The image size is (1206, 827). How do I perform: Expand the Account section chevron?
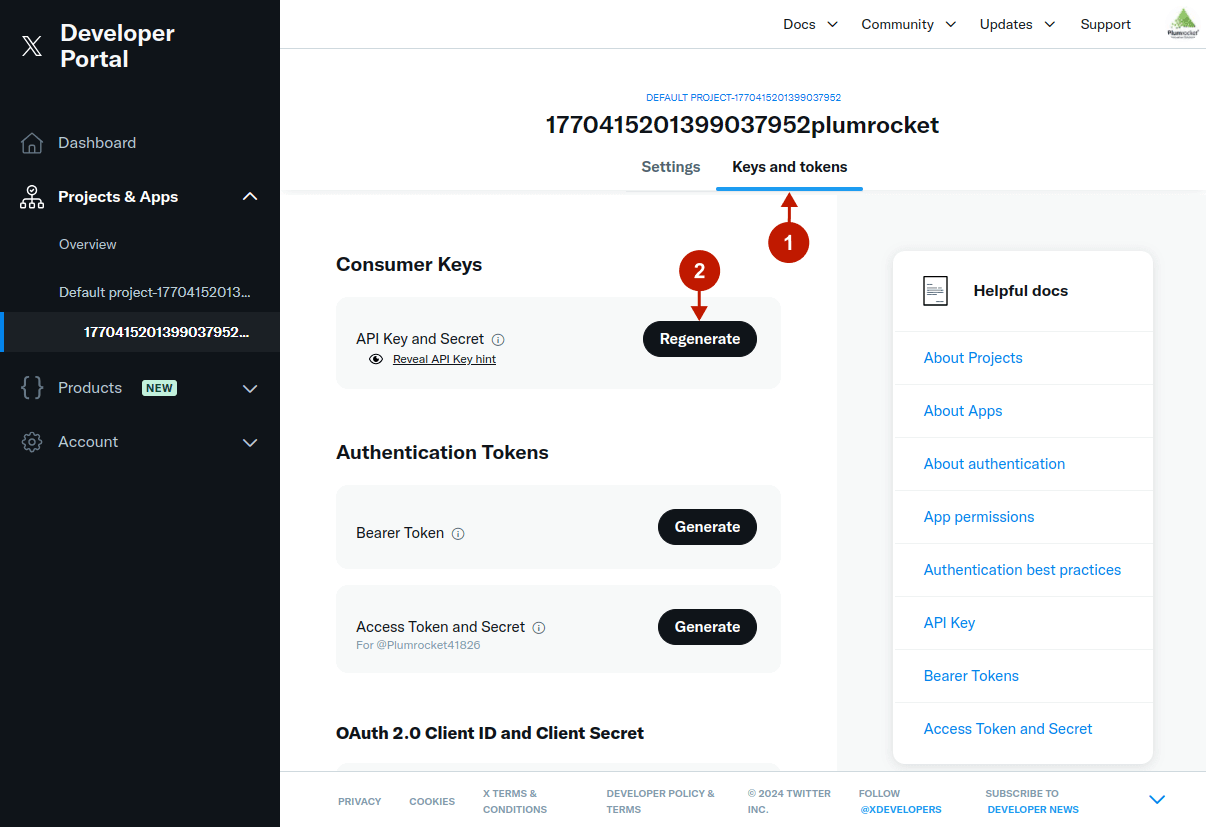click(x=250, y=442)
